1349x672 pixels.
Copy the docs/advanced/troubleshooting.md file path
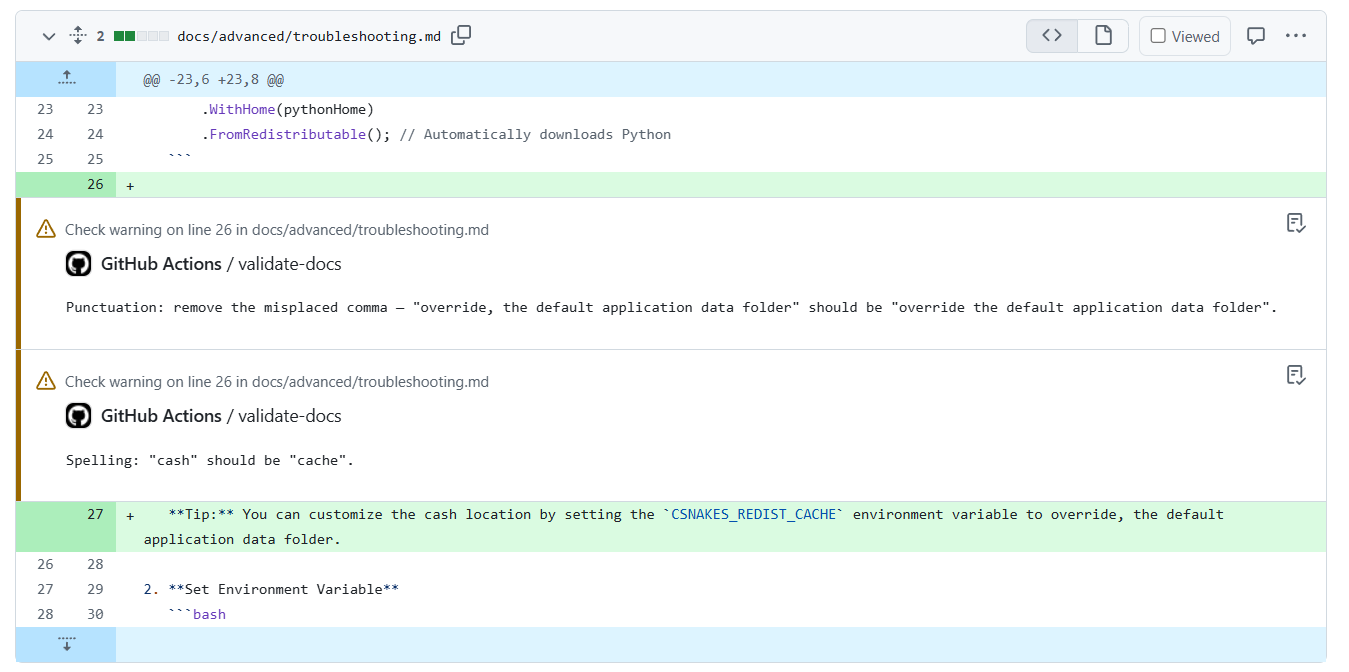[x=461, y=36]
